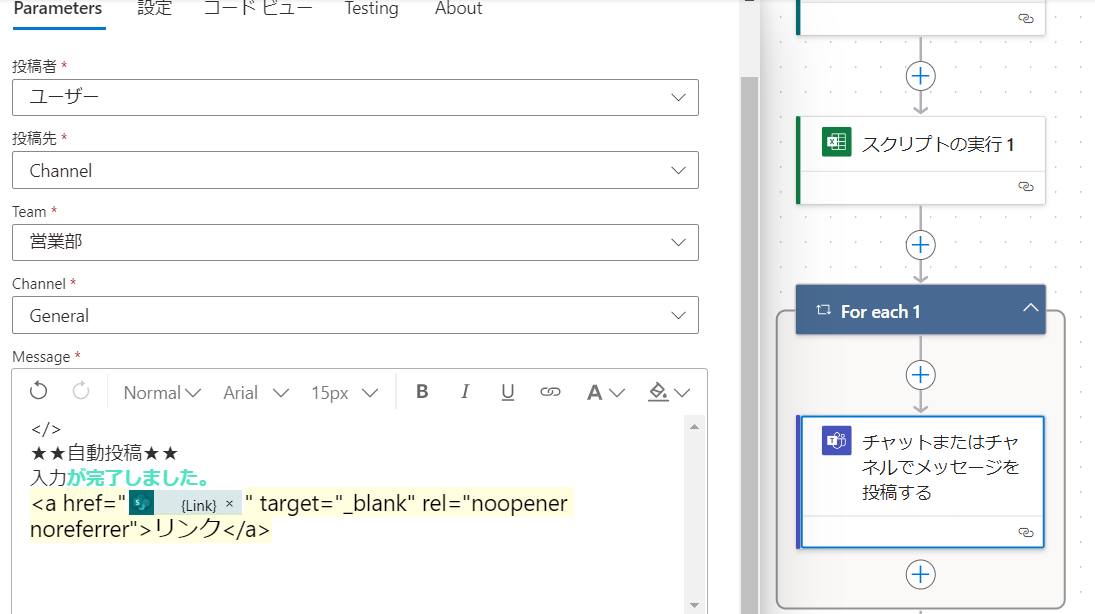
Task: Click the redo arrow icon
Action: 81,391
